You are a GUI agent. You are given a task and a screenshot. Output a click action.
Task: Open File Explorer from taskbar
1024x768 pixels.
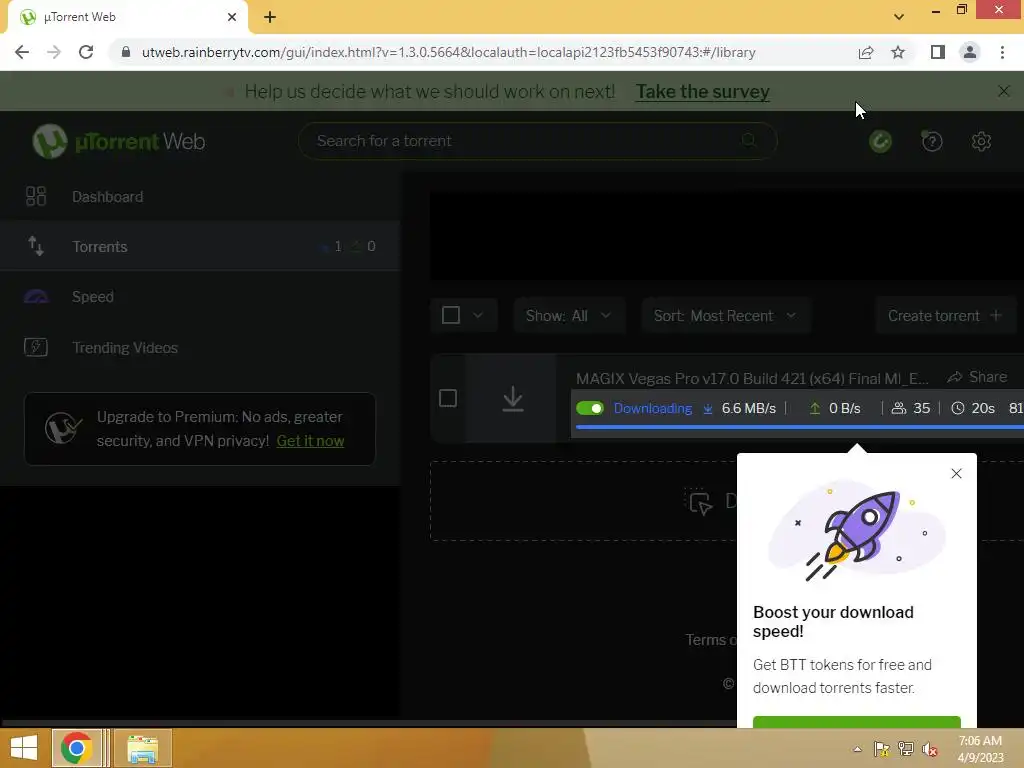142,748
